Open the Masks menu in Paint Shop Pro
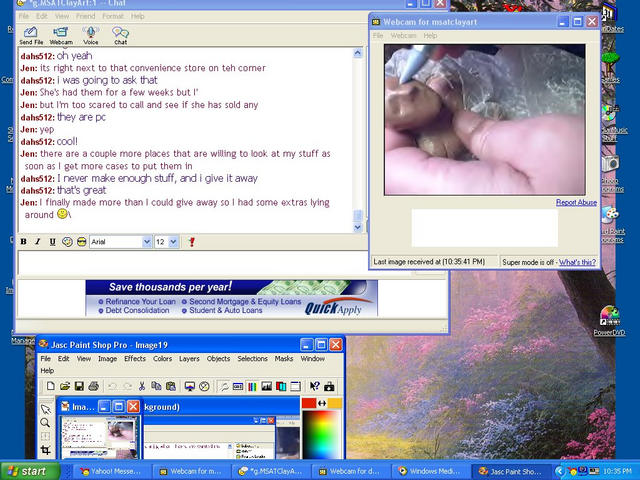640x480 pixels. pos(284,359)
